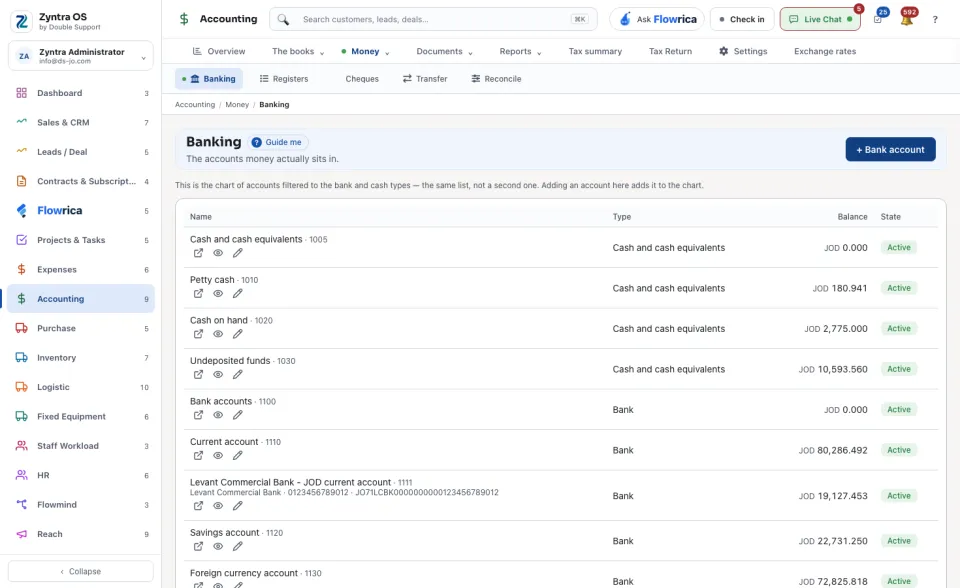Open the Transfer tab
The height and width of the screenshot is (588, 960).
click(425, 78)
